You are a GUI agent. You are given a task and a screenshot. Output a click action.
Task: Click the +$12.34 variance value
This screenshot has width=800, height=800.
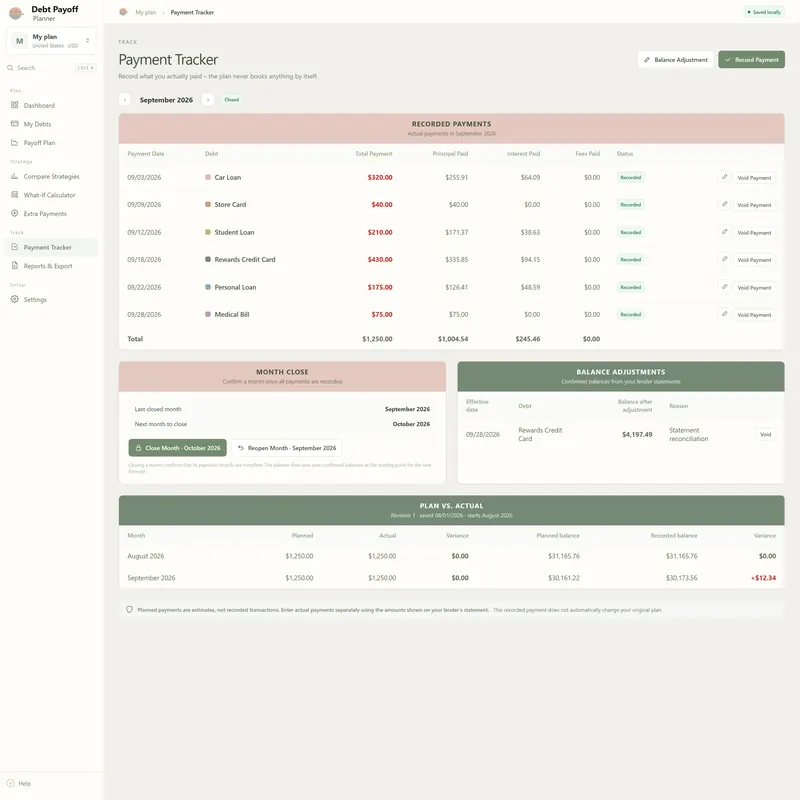pos(763,578)
